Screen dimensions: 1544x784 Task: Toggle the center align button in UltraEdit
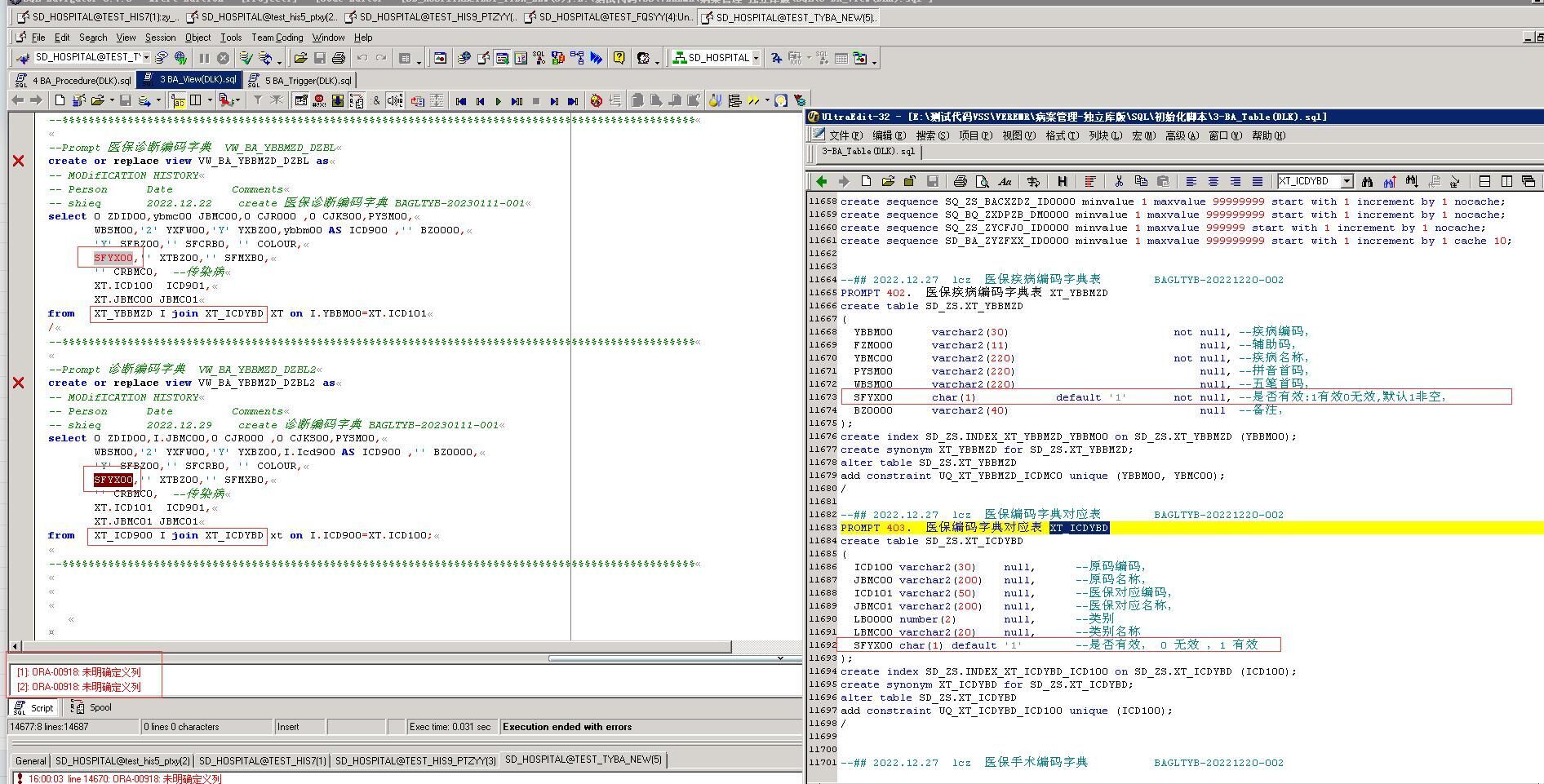coord(1213,181)
